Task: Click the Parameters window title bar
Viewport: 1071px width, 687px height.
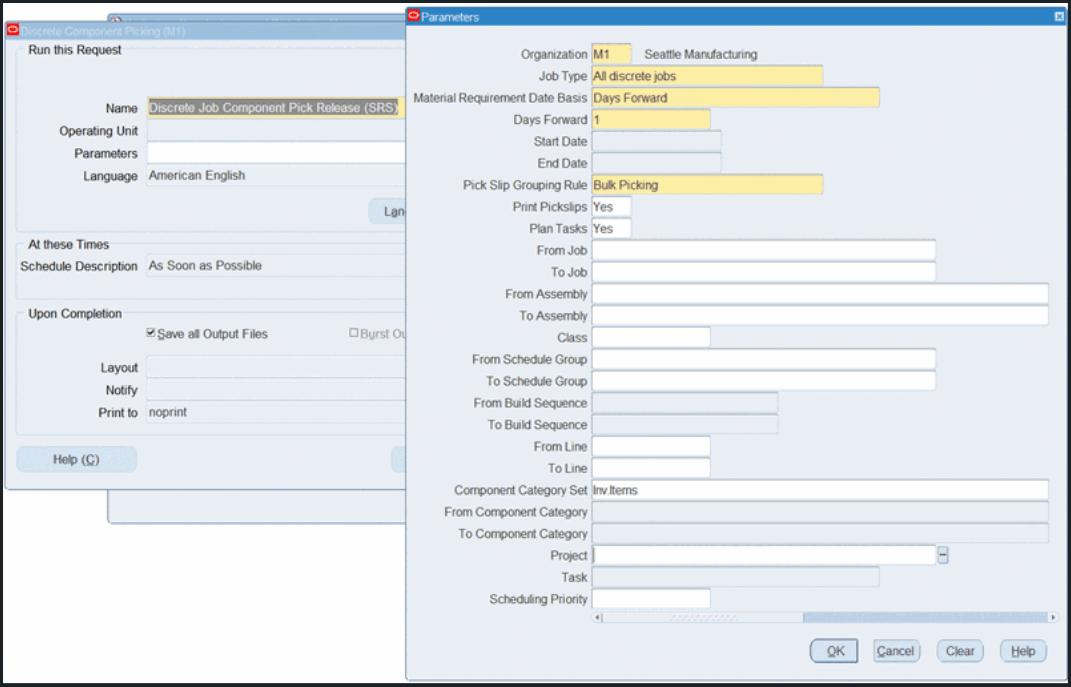Action: (736, 16)
